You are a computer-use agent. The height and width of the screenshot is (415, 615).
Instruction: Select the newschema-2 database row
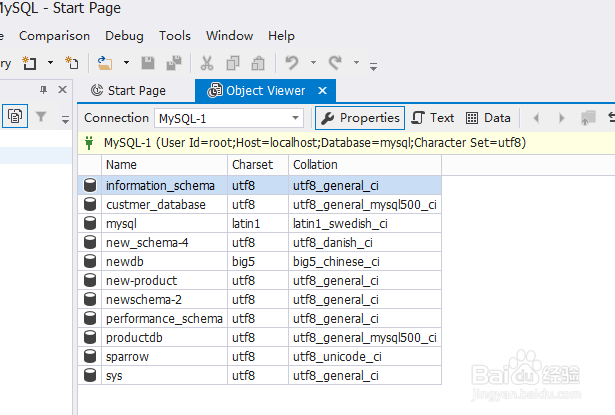click(260, 299)
